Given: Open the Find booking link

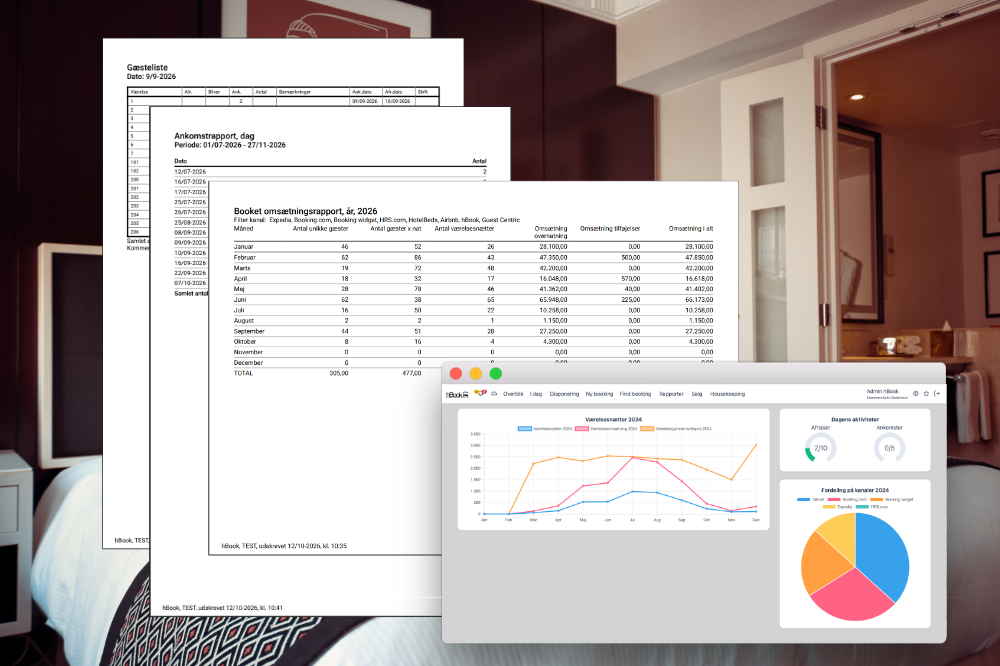Looking at the screenshot, I should [635, 394].
